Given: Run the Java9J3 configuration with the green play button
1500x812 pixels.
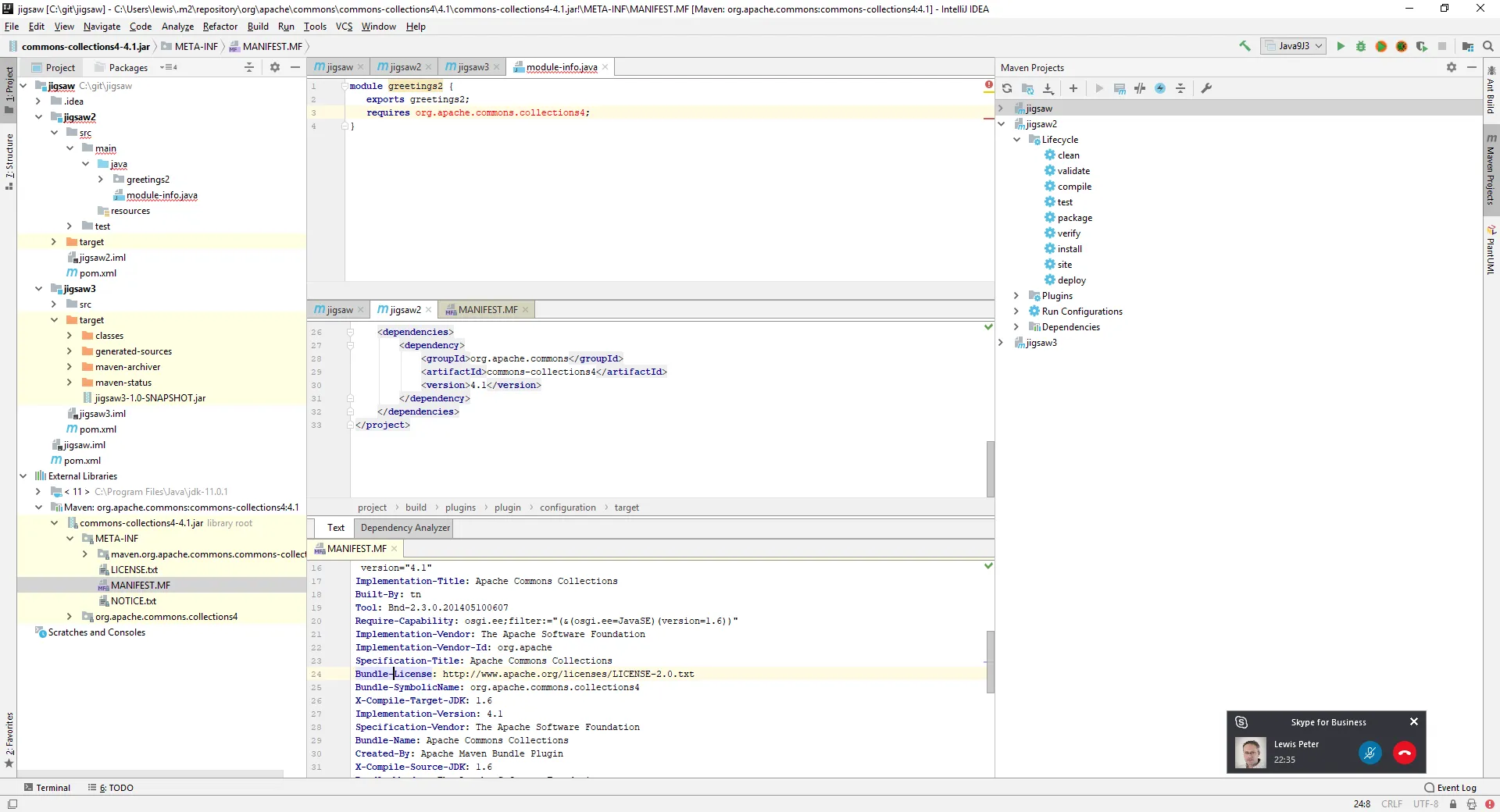Looking at the screenshot, I should coord(1341,46).
